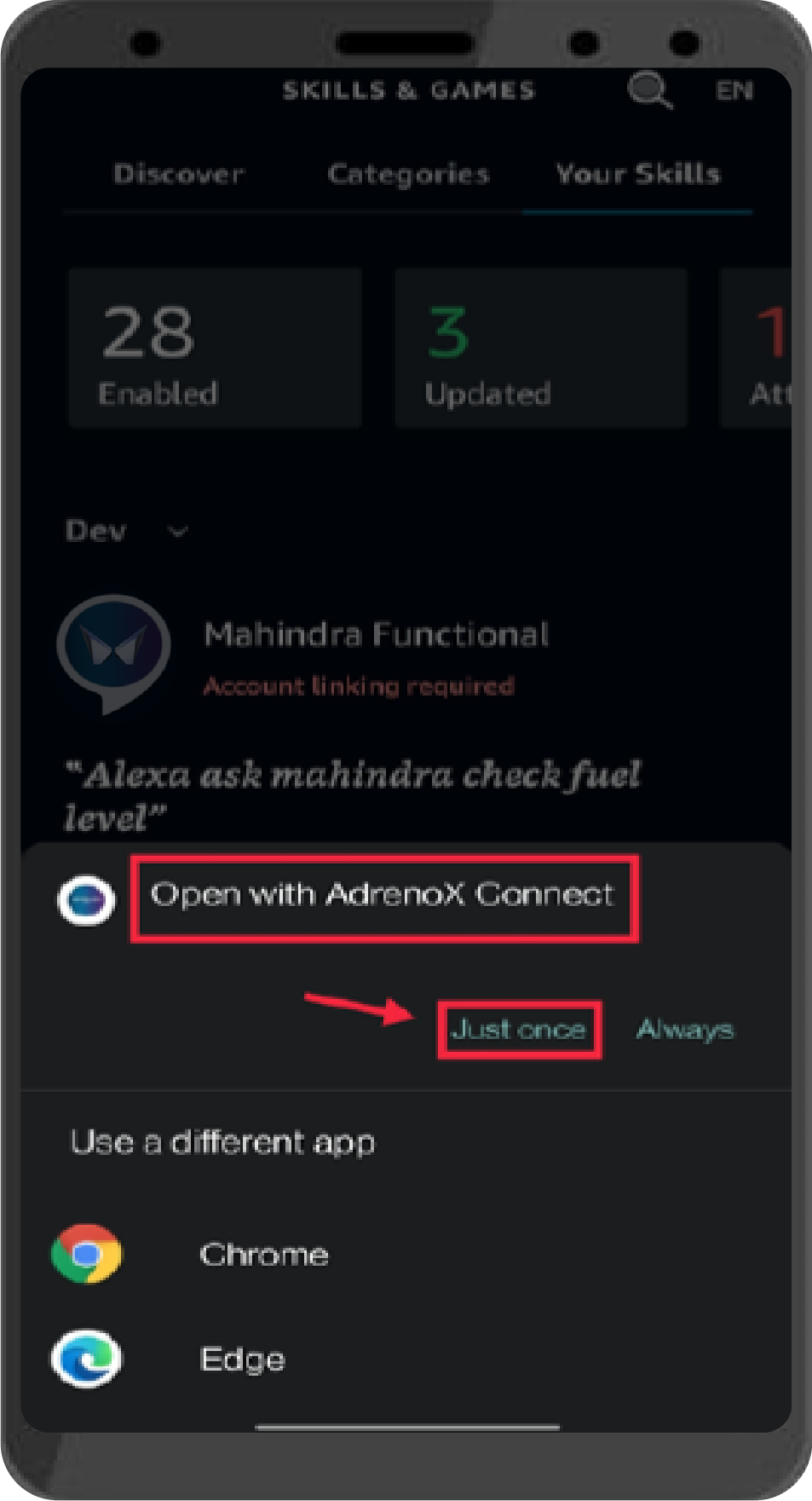The width and height of the screenshot is (812, 1501).
Task: Open the 28 Enabled skills card
Action: tap(216, 348)
